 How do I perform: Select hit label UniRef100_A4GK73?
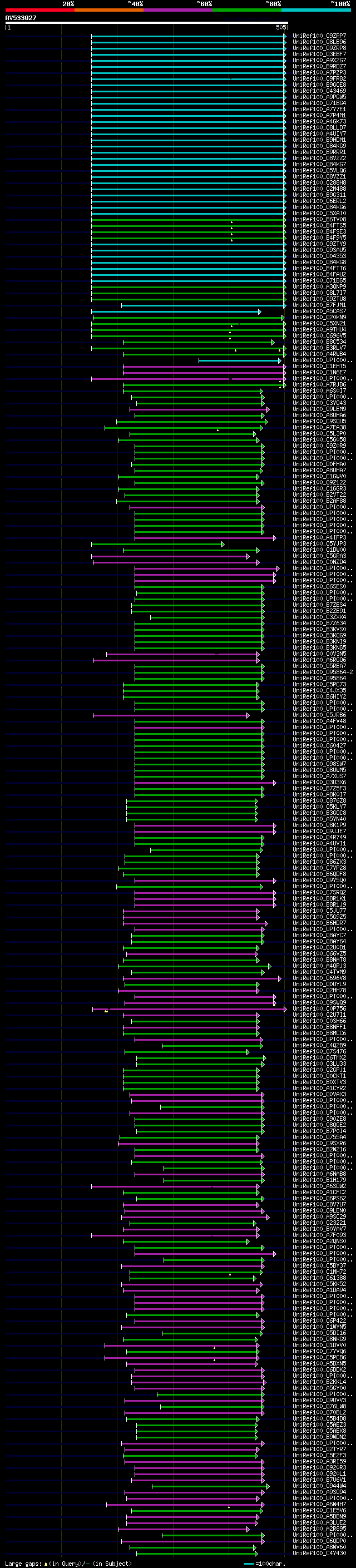point(319,122)
